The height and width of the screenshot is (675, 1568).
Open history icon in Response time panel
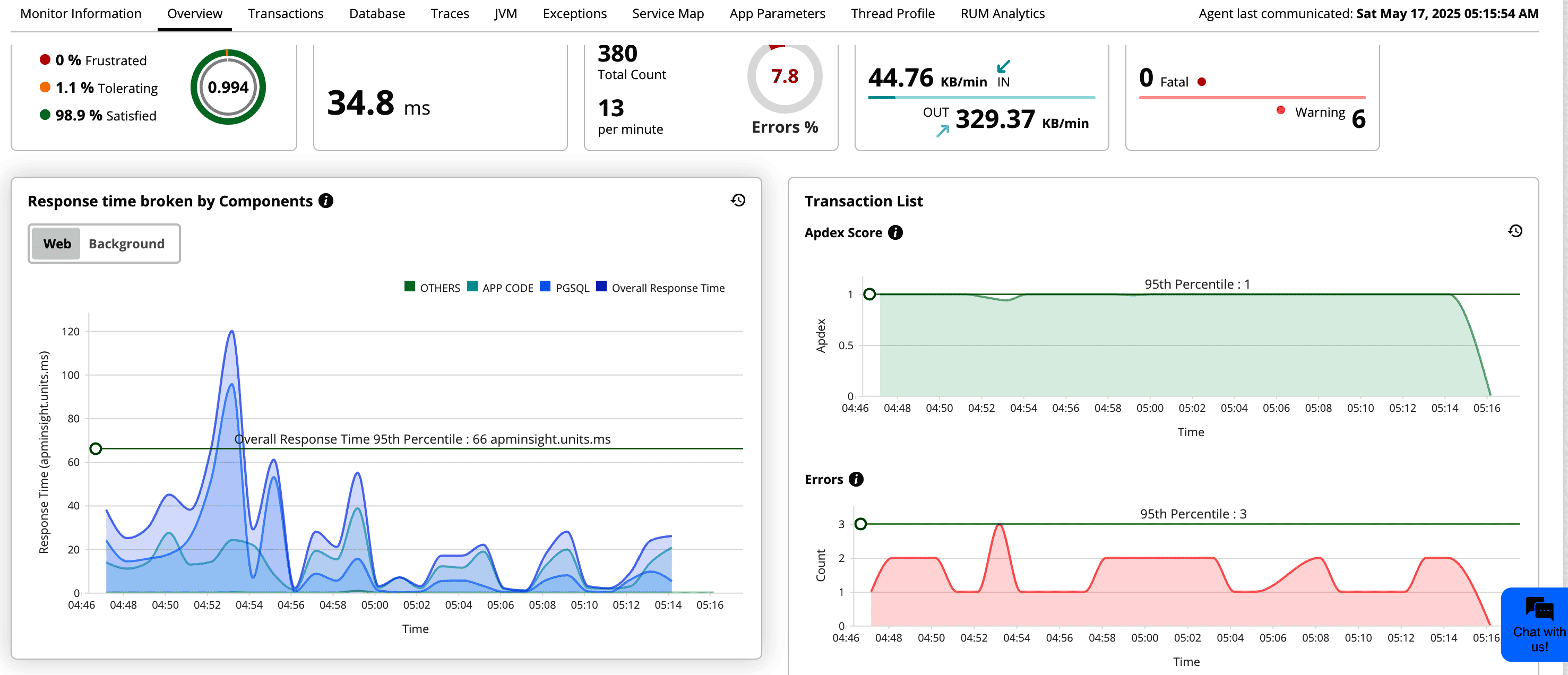pyautogui.click(x=738, y=200)
